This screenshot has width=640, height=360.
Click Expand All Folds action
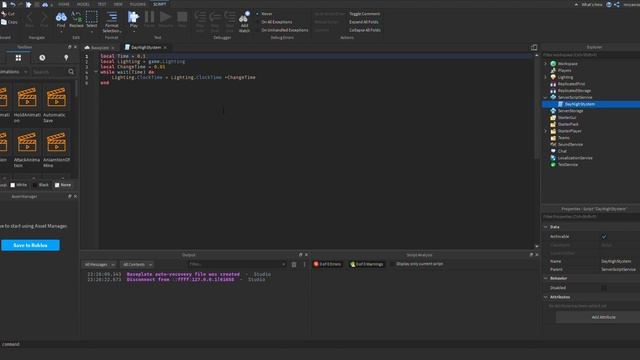click(364, 22)
